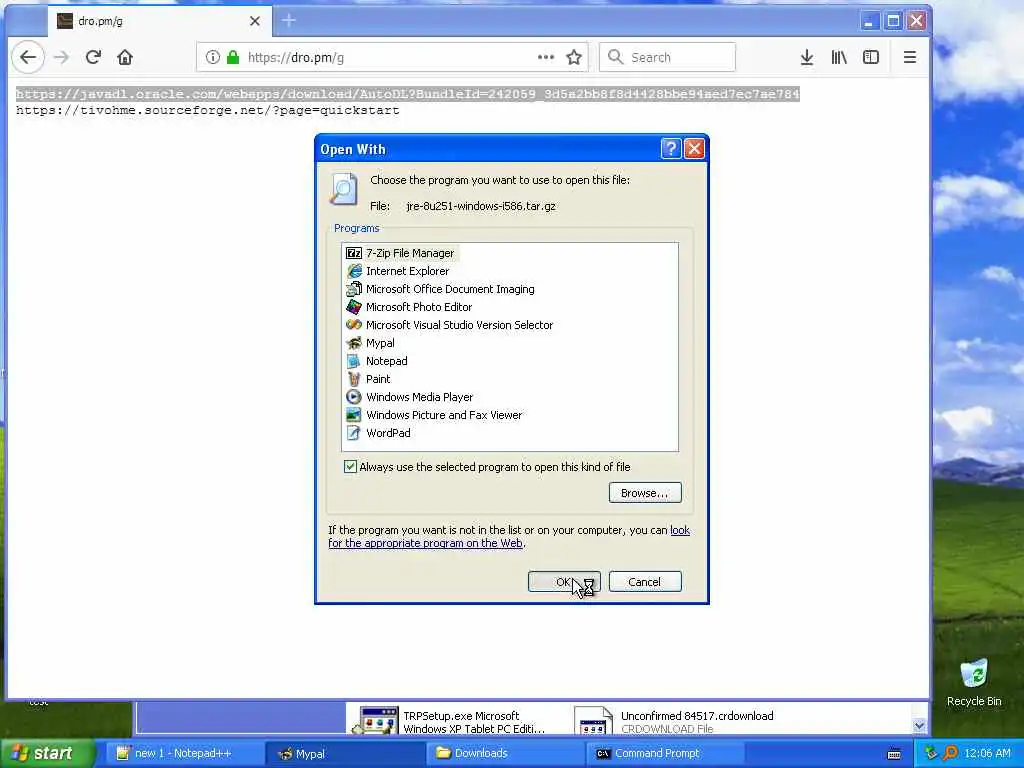Choose Microsoft Photo Editor from list

[x=409, y=307]
